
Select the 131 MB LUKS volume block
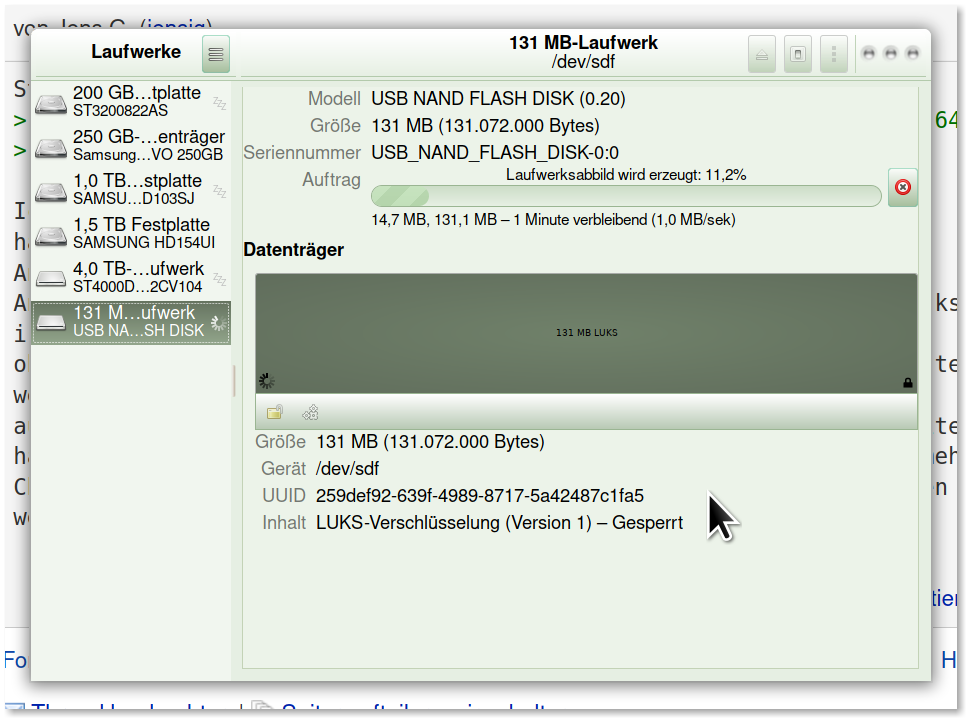[x=586, y=333]
